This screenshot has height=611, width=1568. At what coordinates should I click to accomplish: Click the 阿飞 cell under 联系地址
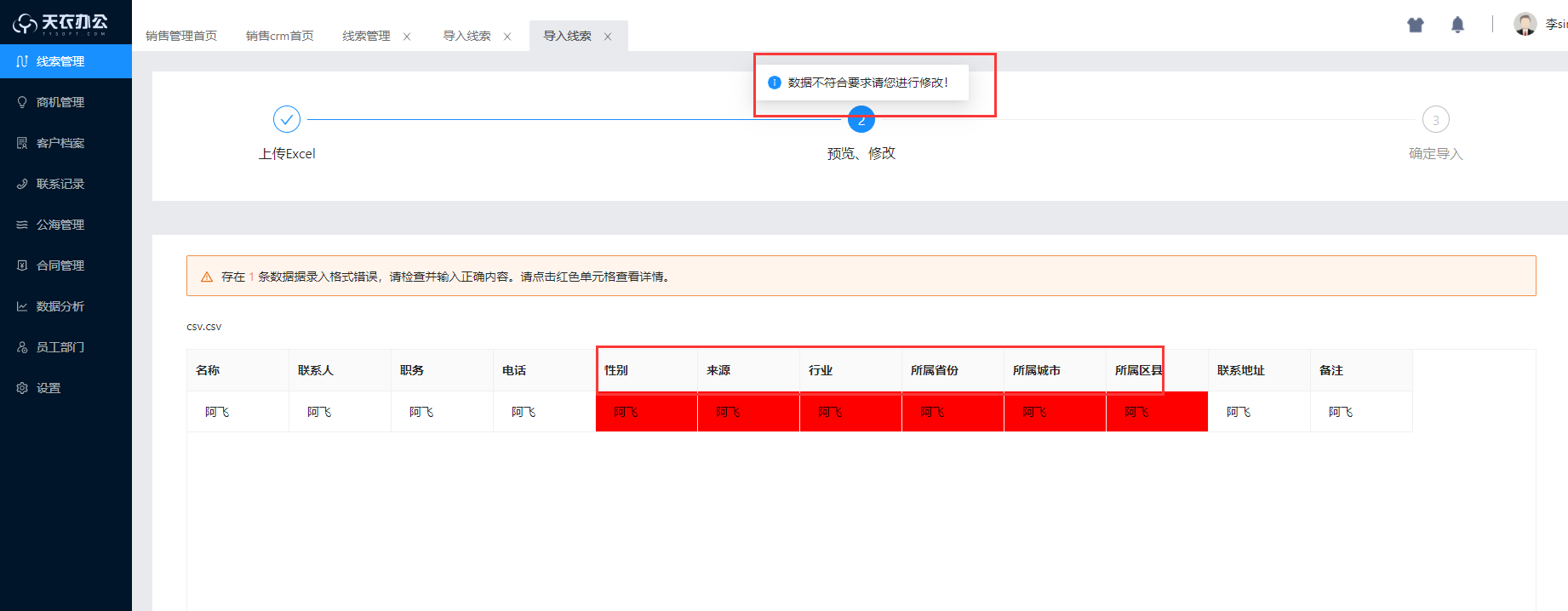(x=1260, y=412)
